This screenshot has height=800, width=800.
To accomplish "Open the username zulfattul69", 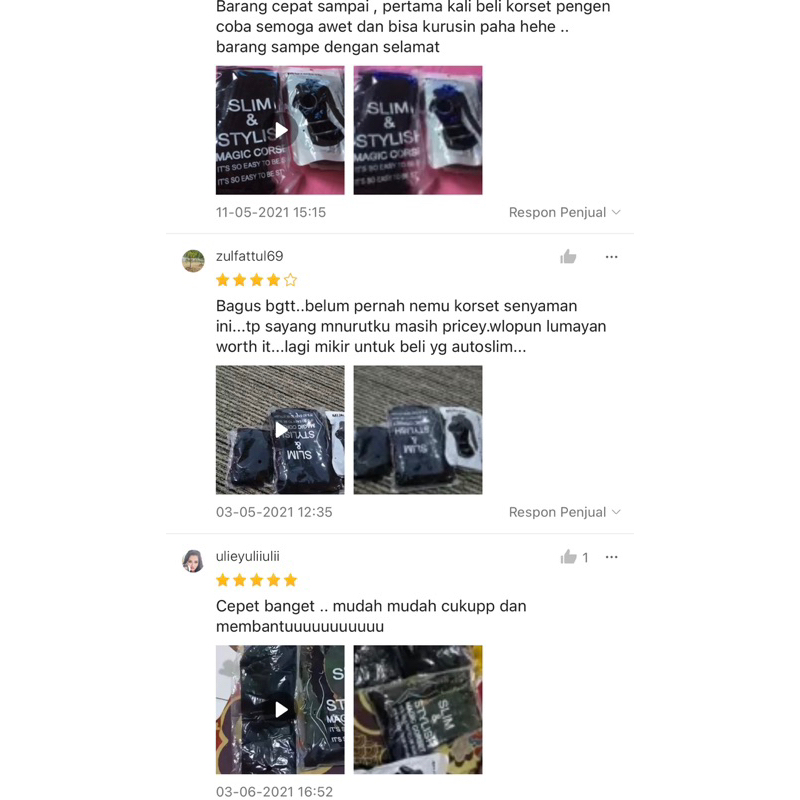I will (249, 256).
